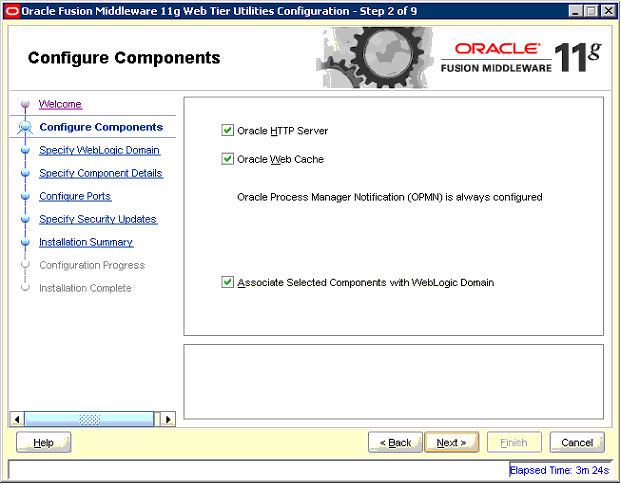Click the Help button
Viewport: 621px width, 485px height.
tap(44, 442)
